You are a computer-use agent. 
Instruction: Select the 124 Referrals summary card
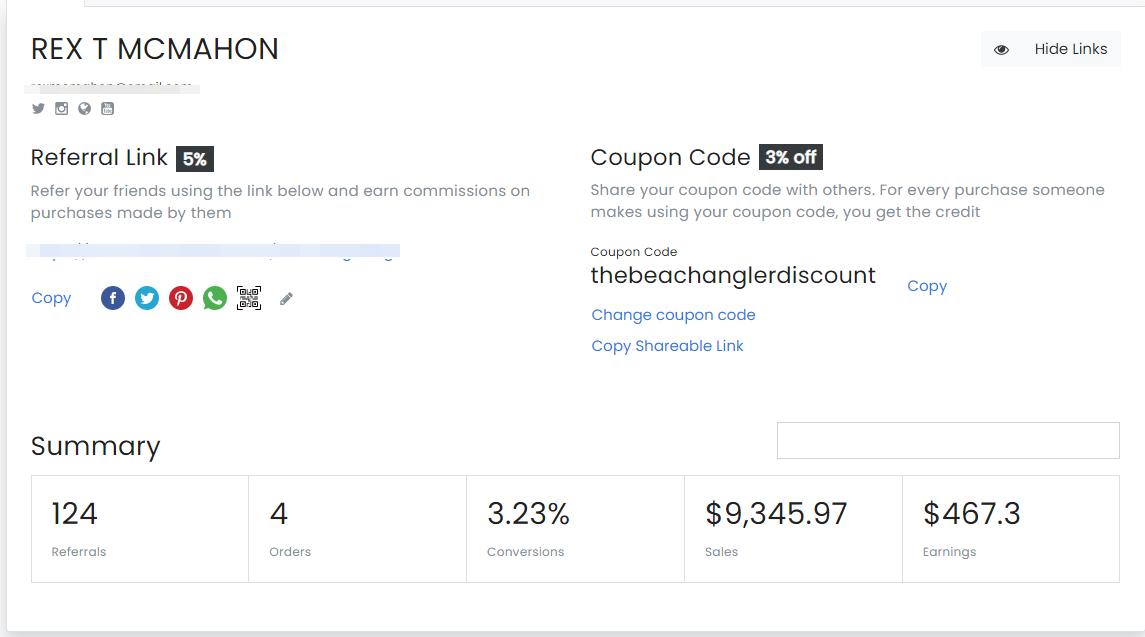click(139, 528)
